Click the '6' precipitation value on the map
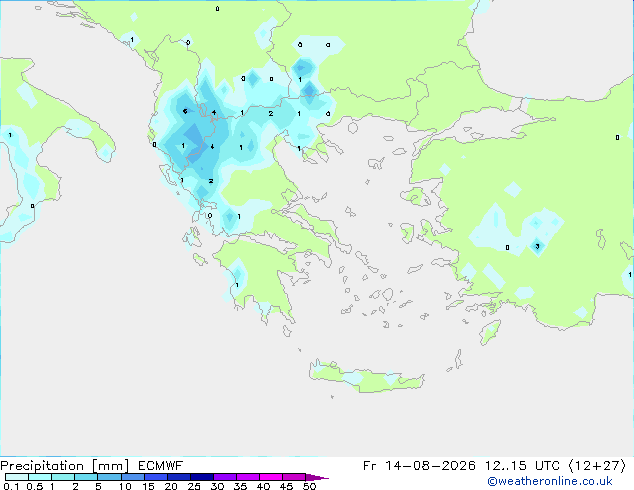 (185, 111)
